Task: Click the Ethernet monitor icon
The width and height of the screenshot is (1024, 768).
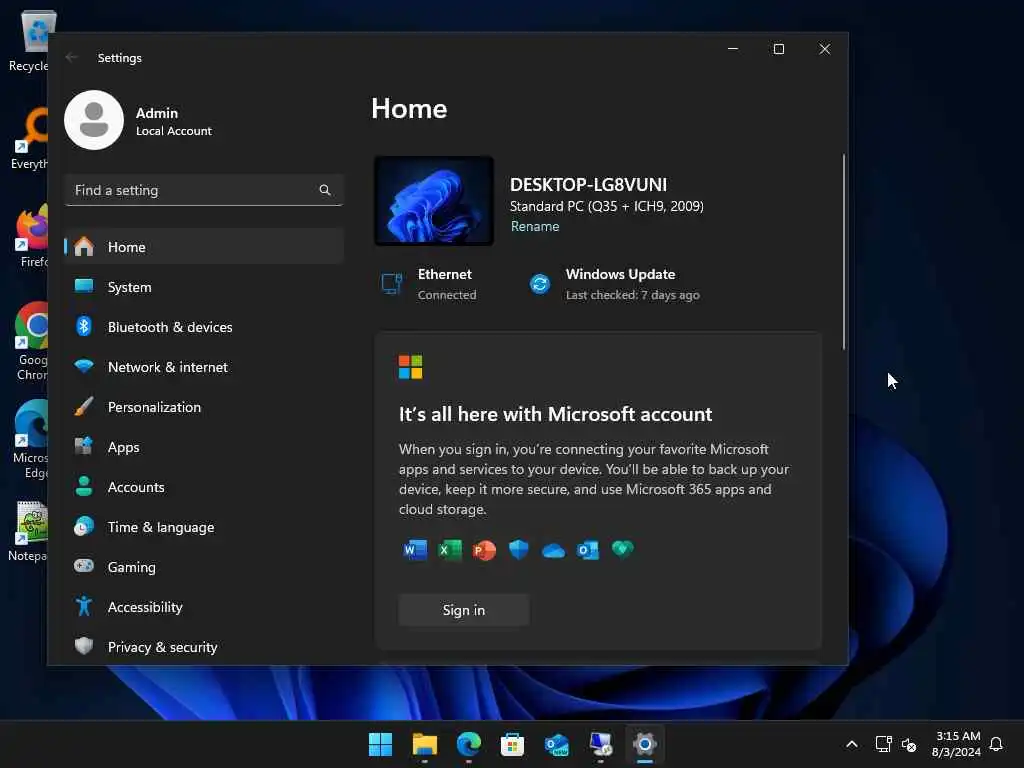Action: 392,284
